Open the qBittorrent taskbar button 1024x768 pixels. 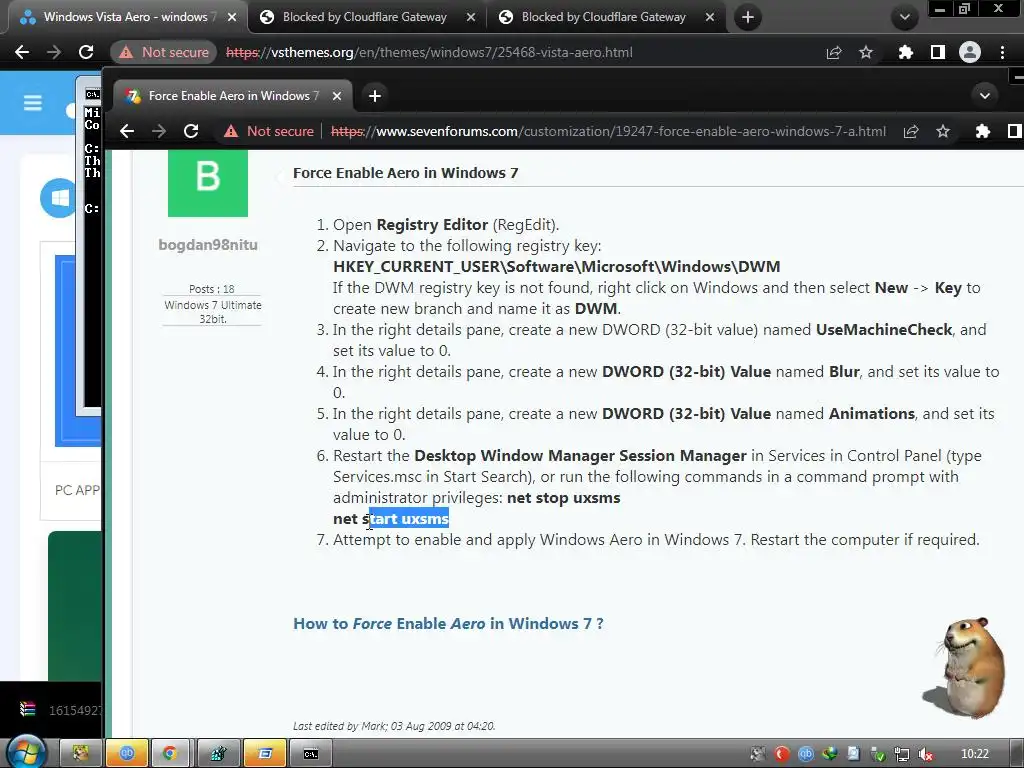click(x=127, y=754)
